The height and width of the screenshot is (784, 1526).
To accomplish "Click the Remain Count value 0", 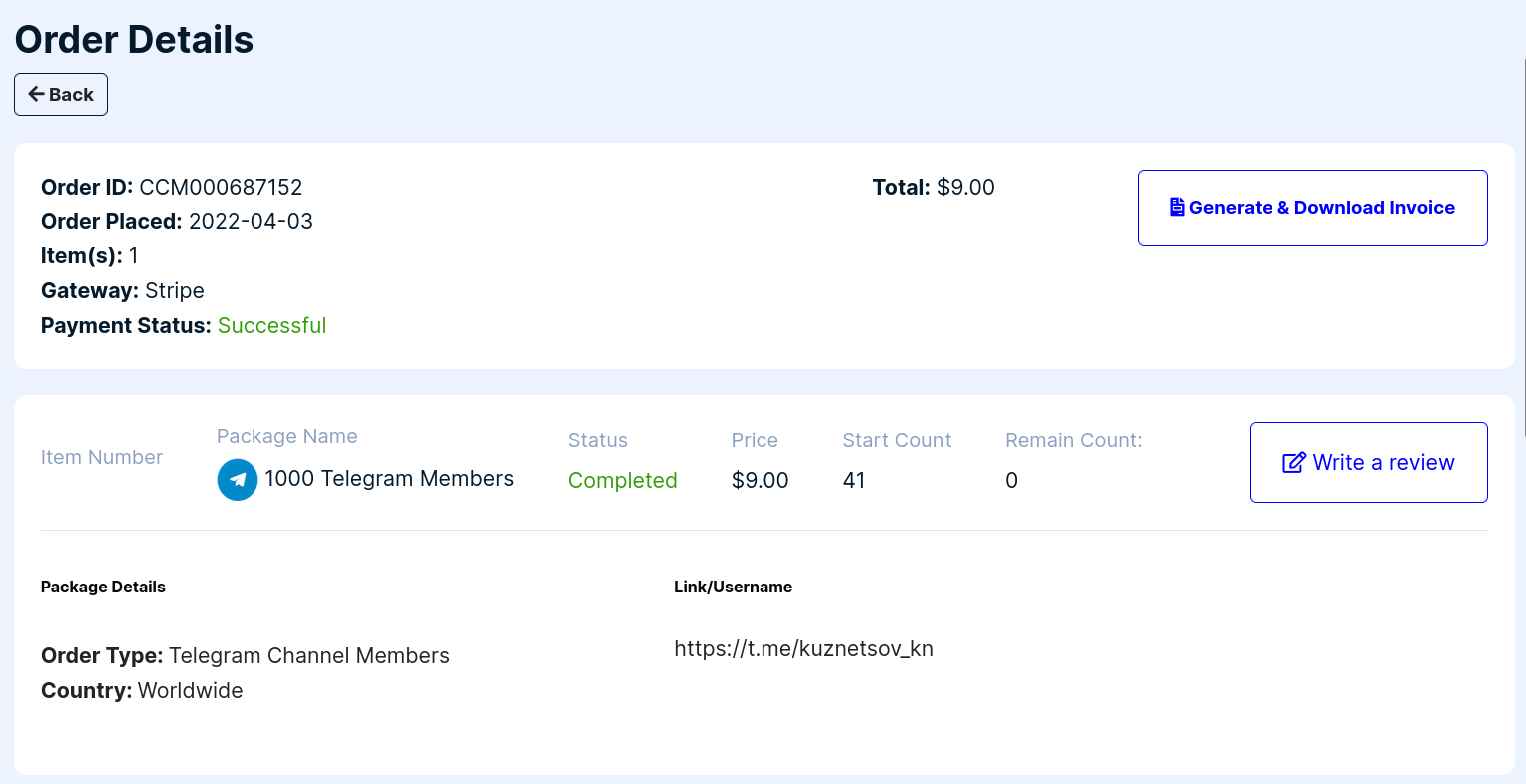I will [1011, 480].
